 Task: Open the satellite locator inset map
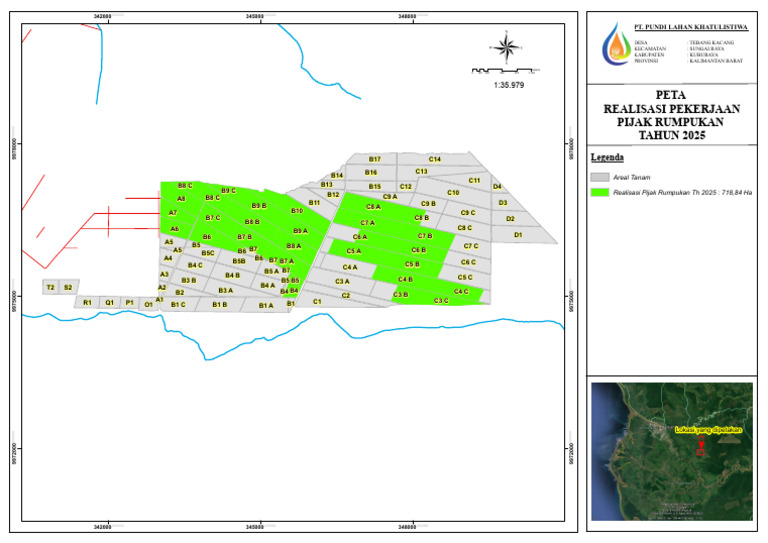click(672, 451)
